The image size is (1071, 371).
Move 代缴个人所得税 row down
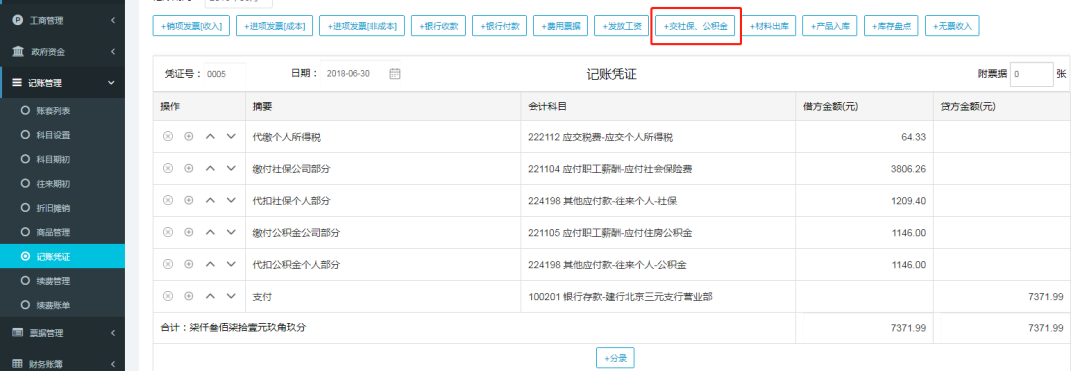[232, 137]
